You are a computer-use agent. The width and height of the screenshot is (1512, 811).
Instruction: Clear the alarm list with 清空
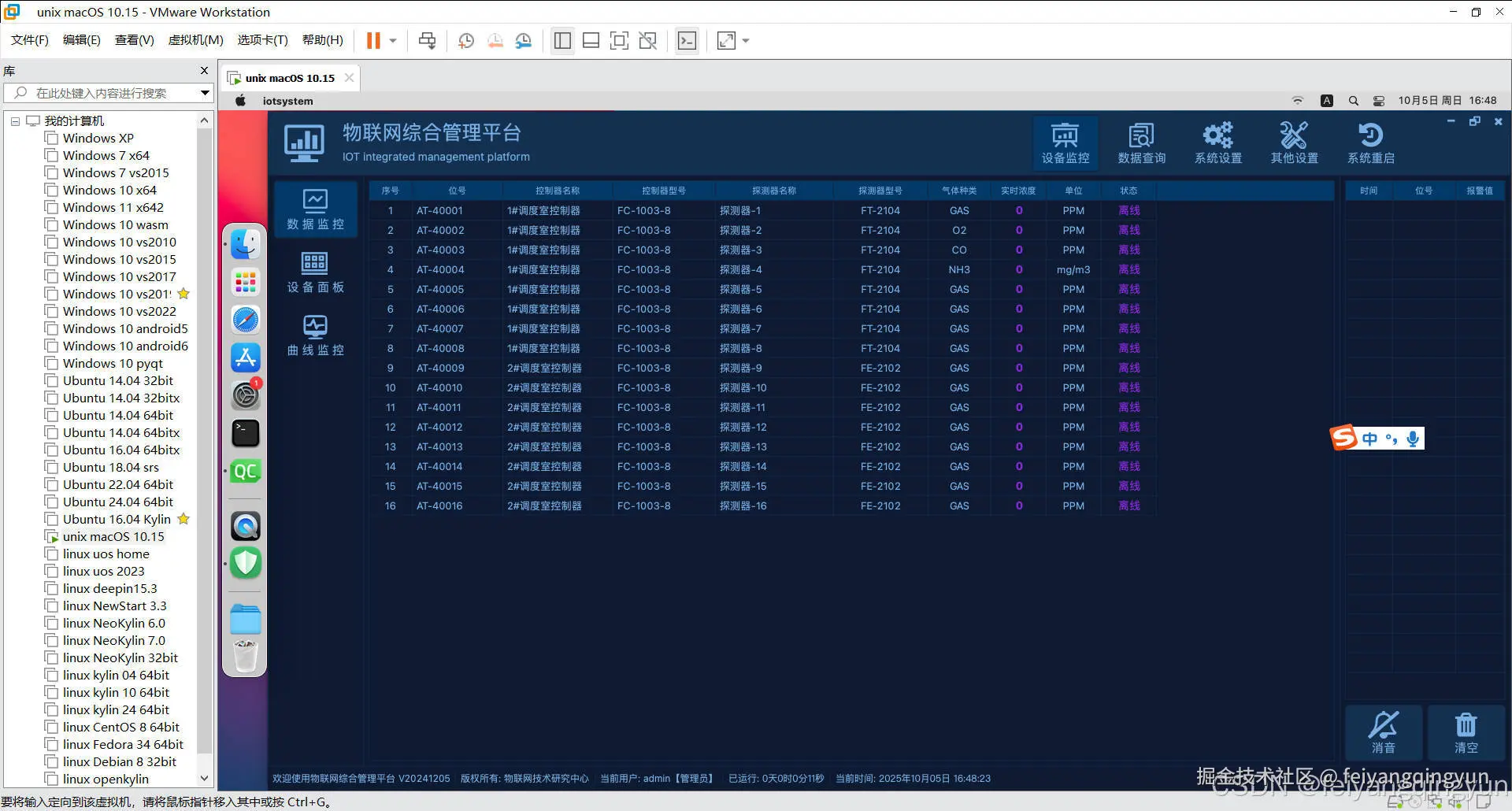1466,732
